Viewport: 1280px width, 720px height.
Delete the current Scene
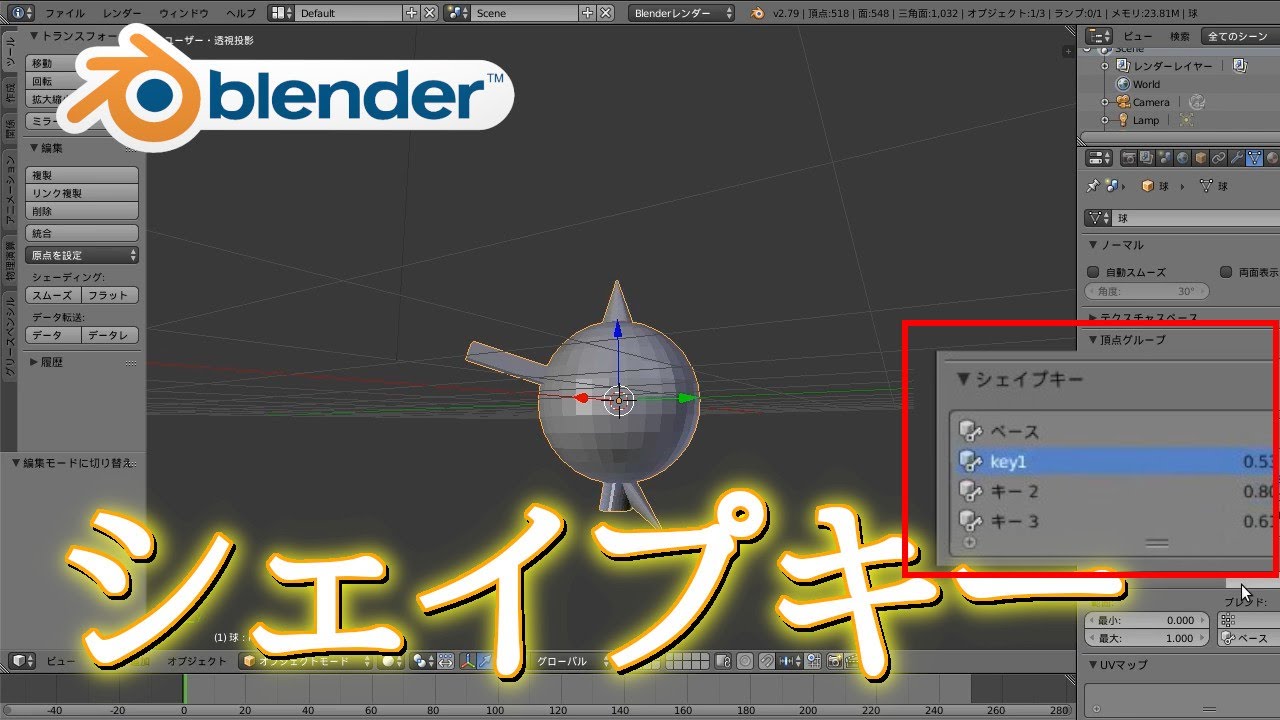coord(606,13)
